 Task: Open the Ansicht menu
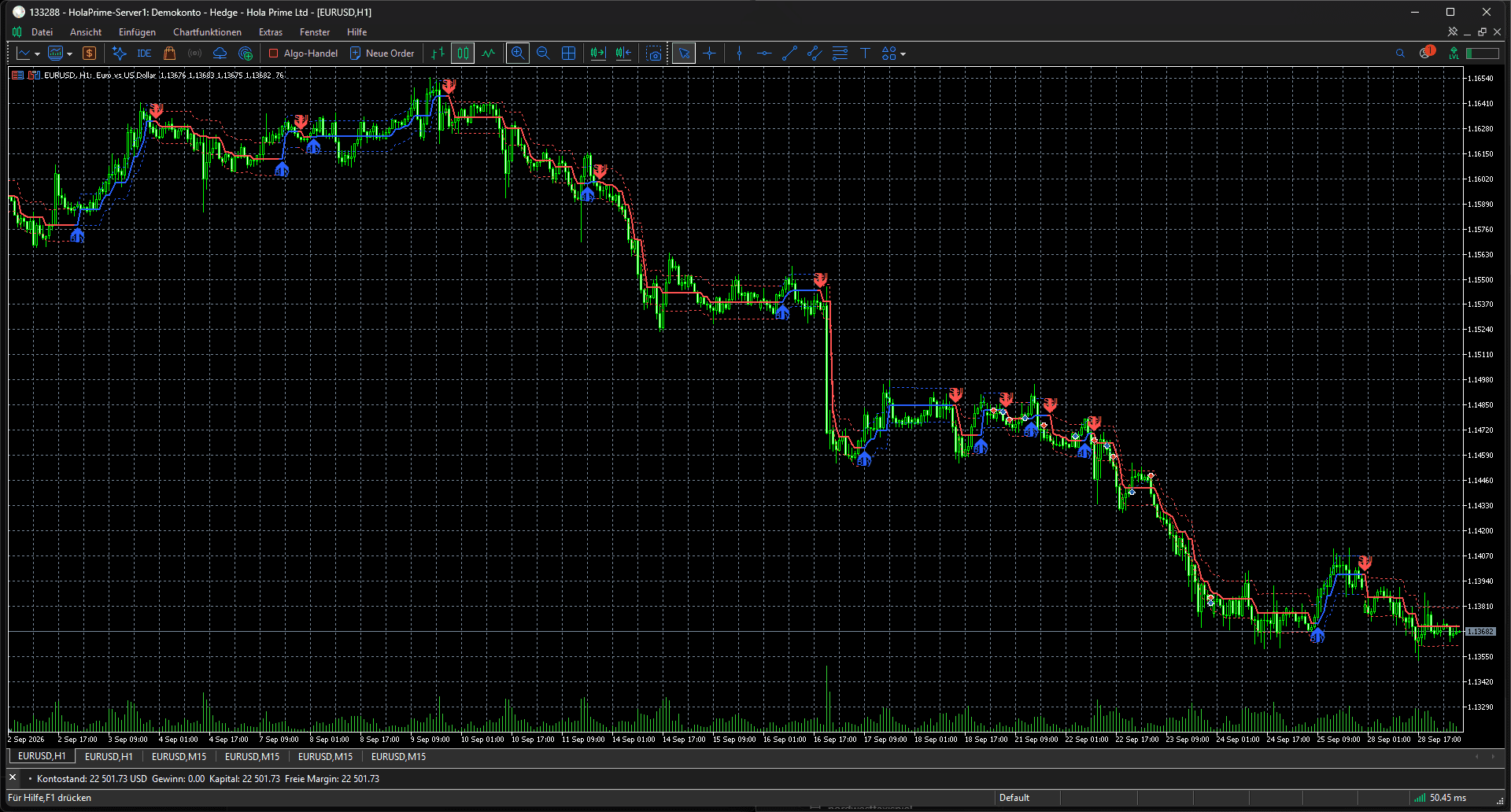(x=86, y=32)
